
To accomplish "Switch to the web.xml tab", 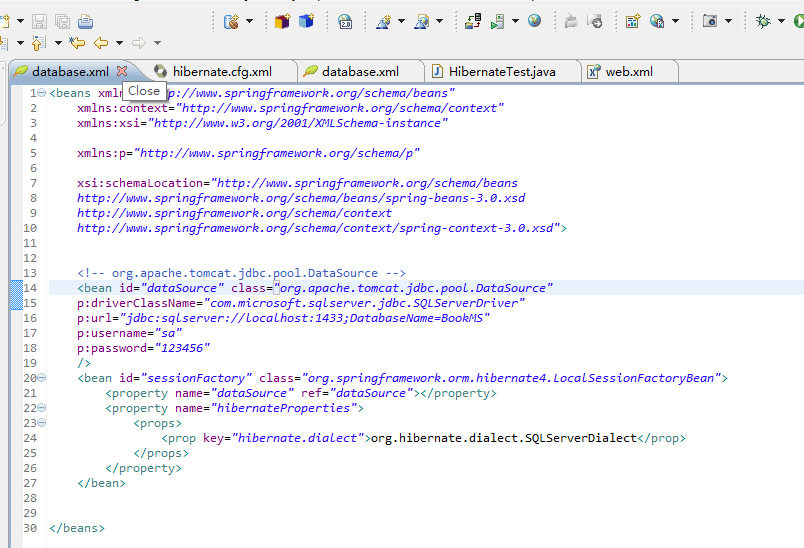I will [x=629, y=72].
